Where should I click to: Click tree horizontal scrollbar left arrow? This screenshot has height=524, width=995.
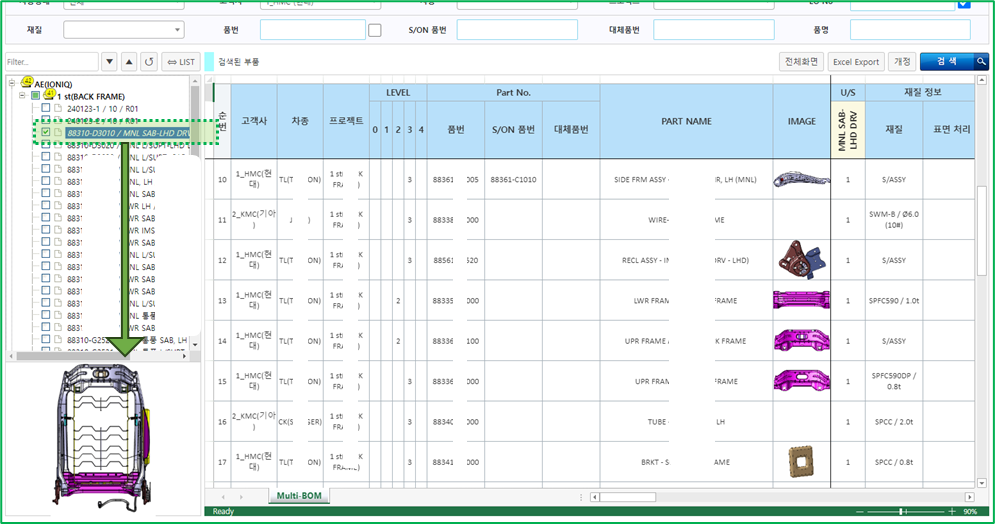click(x=11, y=357)
